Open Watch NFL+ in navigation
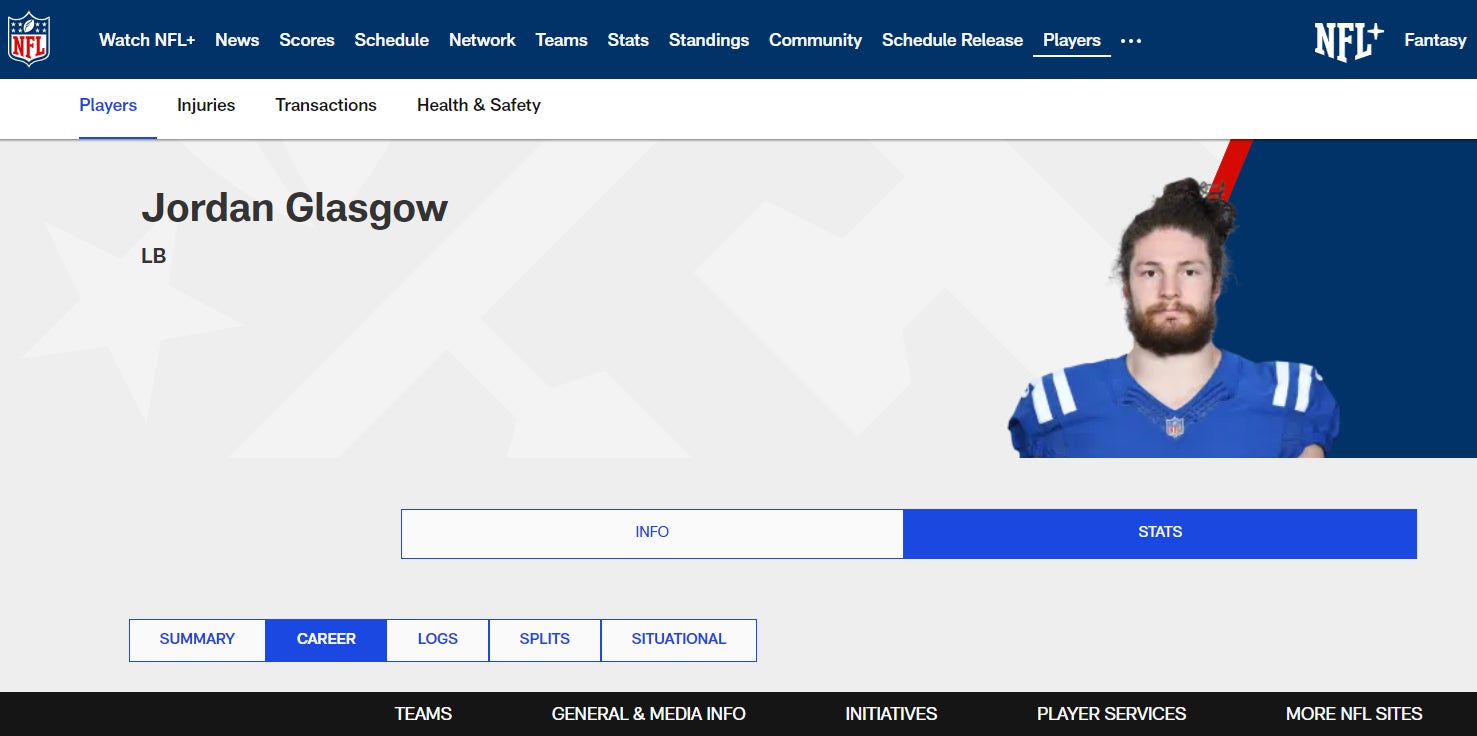This screenshot has height=736, width=1477. pyautogui.click(x=147, y=40)
